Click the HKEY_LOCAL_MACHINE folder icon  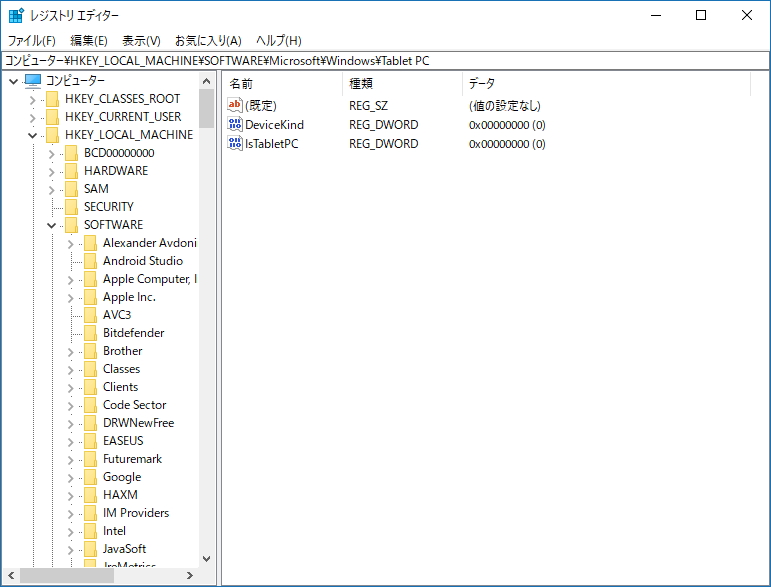[53, 135]
